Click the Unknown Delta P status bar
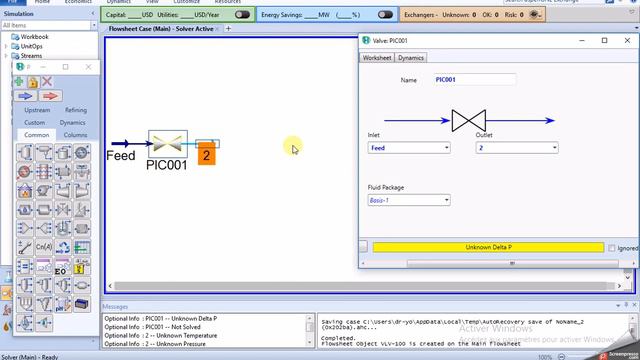 [488, 247]
